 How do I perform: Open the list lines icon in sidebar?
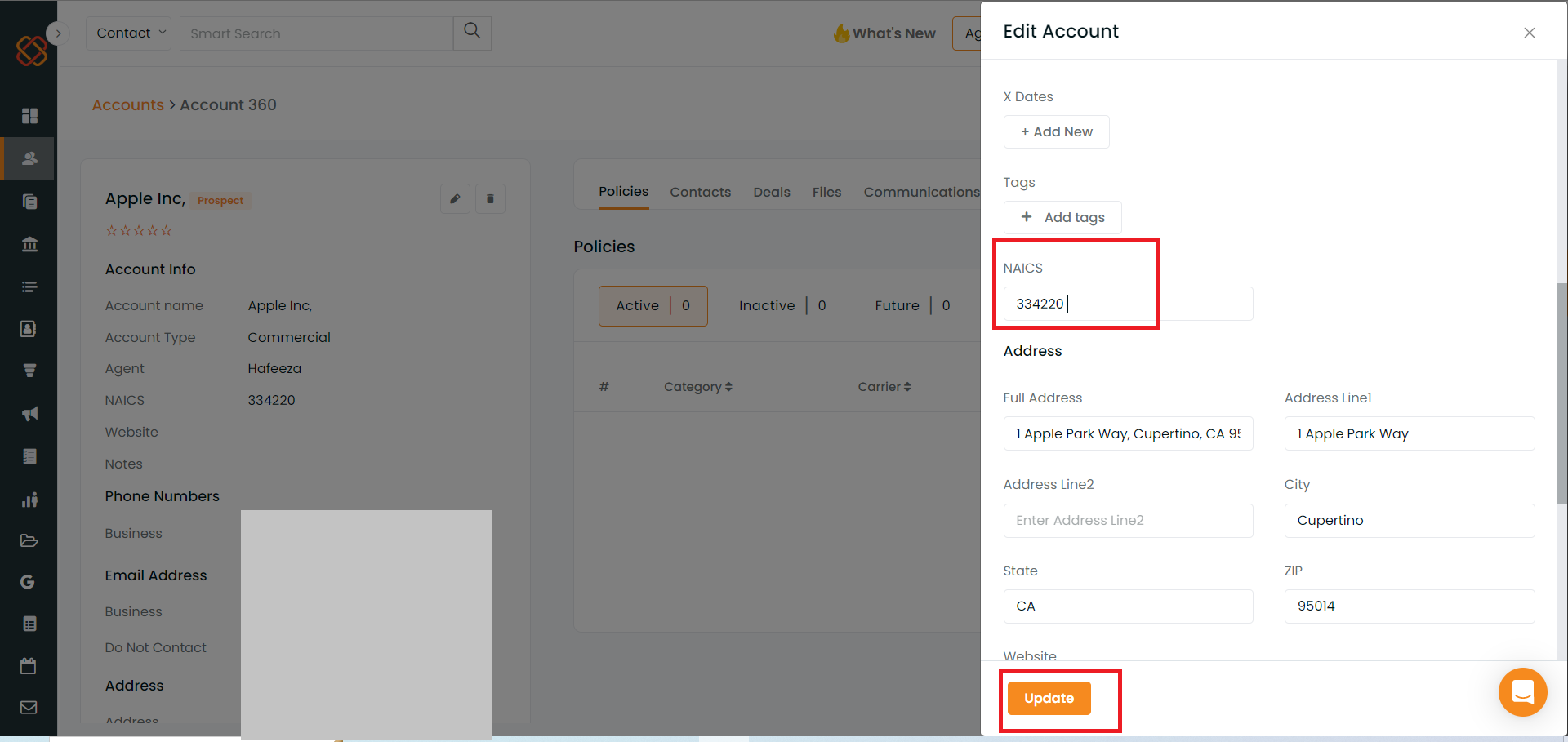click(x=29, y=287)
